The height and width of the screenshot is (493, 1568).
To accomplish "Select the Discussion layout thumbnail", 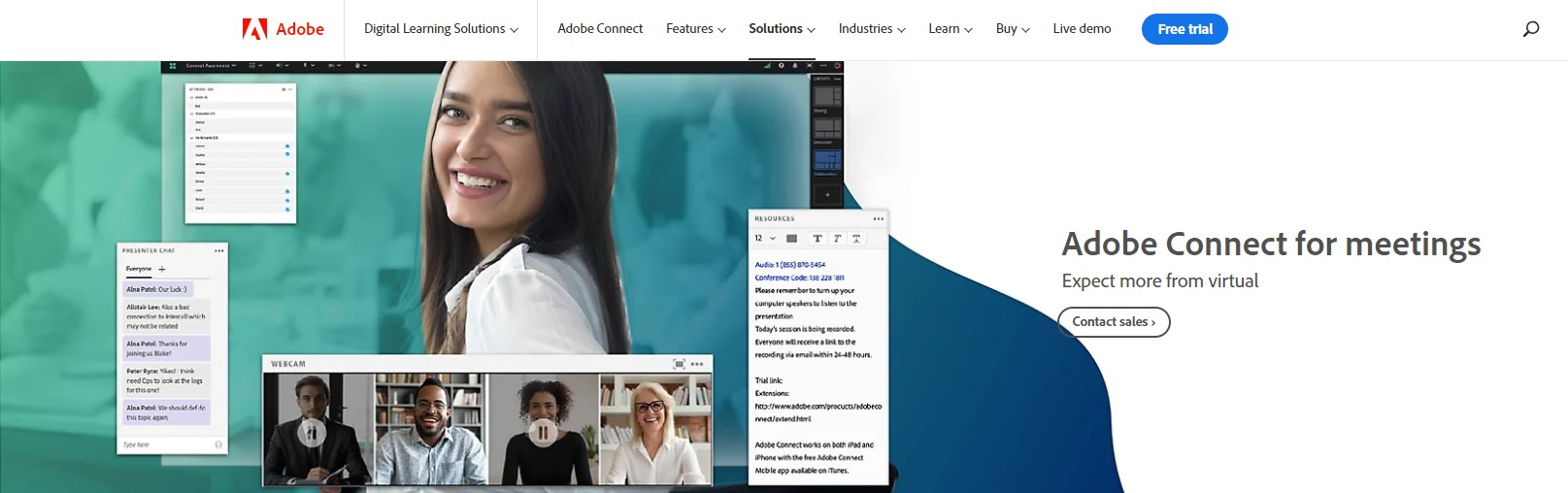I will coord(827,127).
